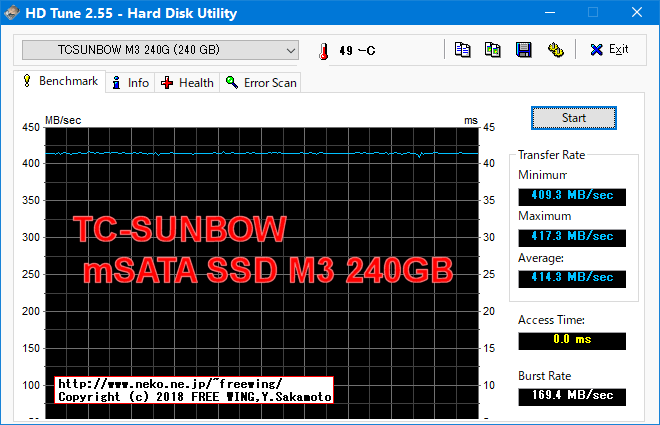
Task: Click the thermometer temperature icon
Action: (x=323, y=51)
